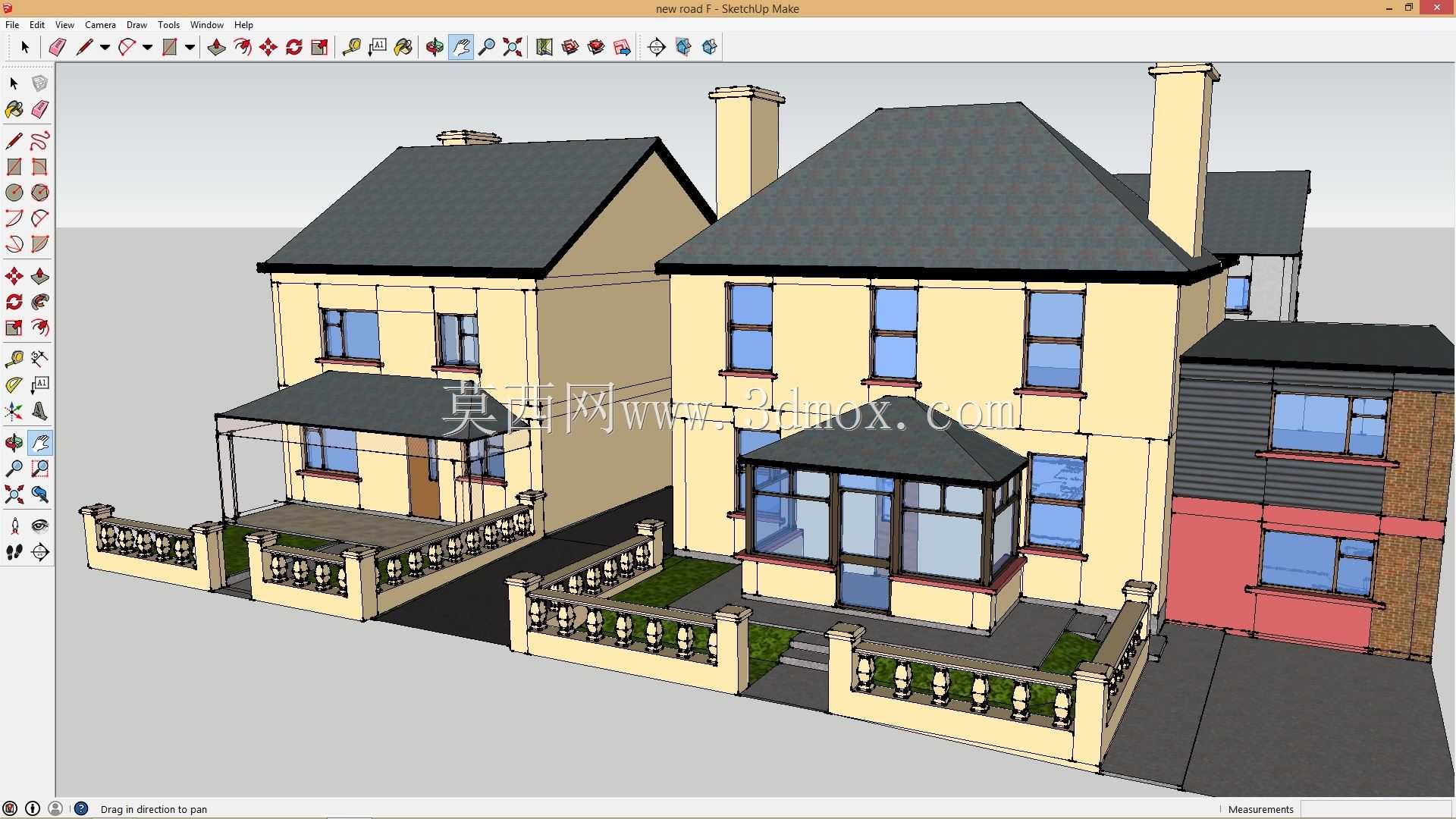1456x819 pixels.
Task: Select Section Plane tool in top toolbar
Action: 657,47
